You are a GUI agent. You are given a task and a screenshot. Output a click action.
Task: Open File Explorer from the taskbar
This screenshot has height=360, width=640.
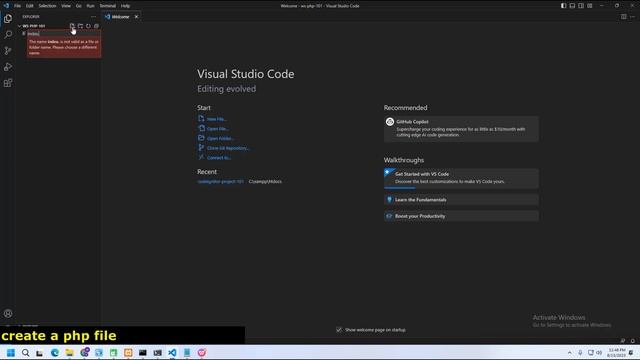pyautogui.click(x=69, y=353)
